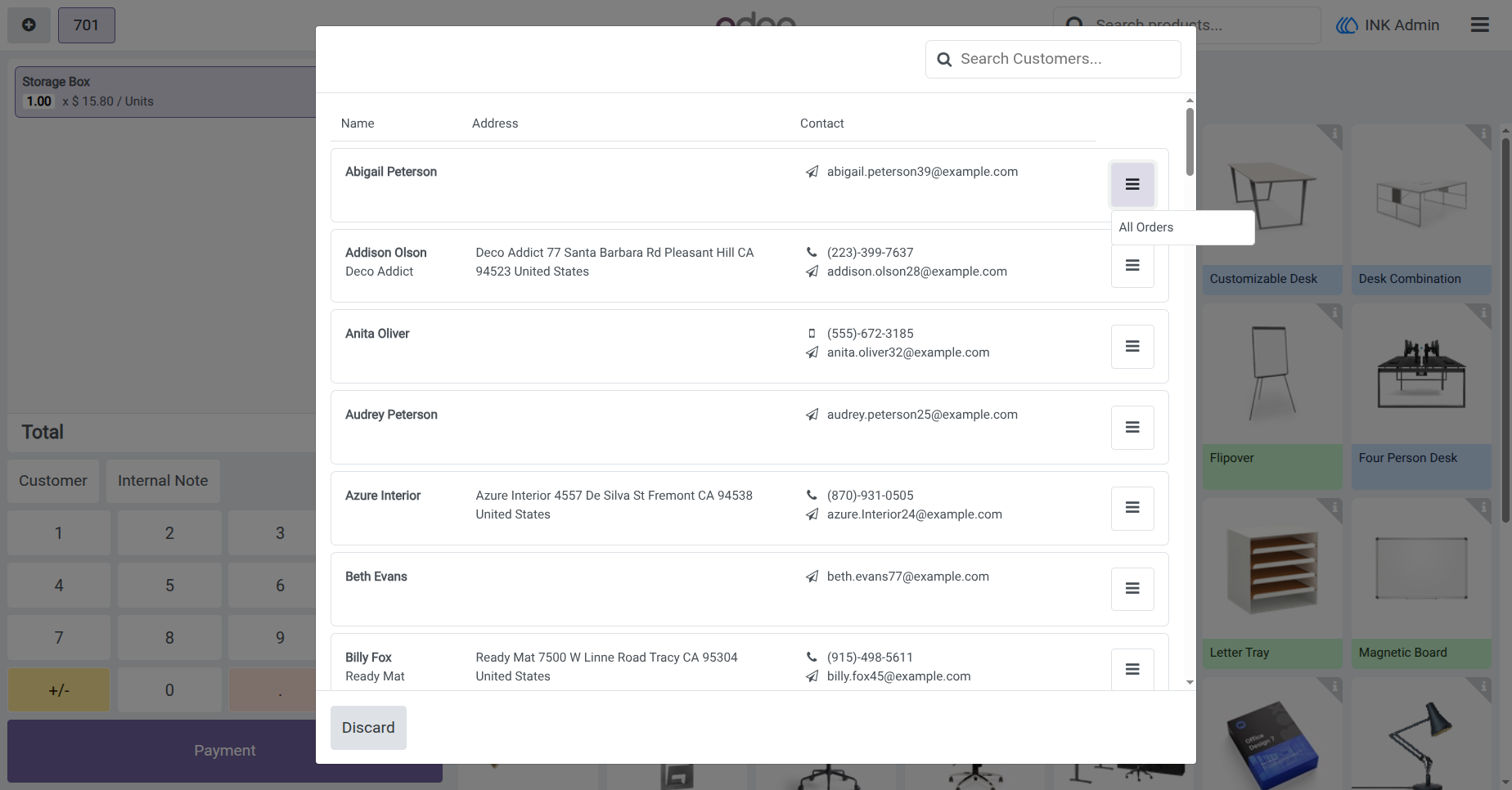Click Abigail Peterson's email paper-plane icon
Image resolution: width=1512 pixels, height=790 pixels.
pyautogui.click(x=812, y=172)
